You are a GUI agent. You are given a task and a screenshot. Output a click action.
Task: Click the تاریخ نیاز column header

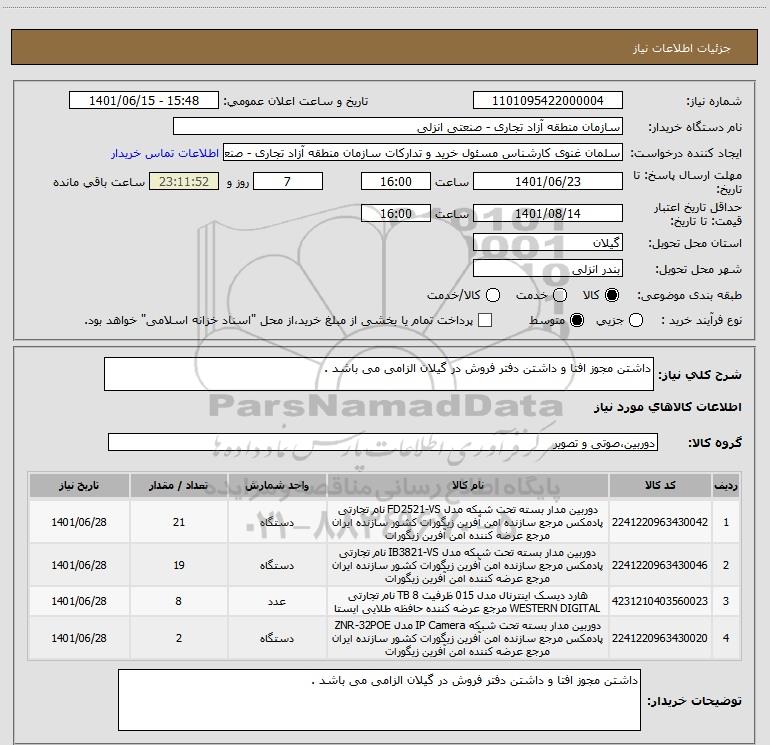[79, 486]
